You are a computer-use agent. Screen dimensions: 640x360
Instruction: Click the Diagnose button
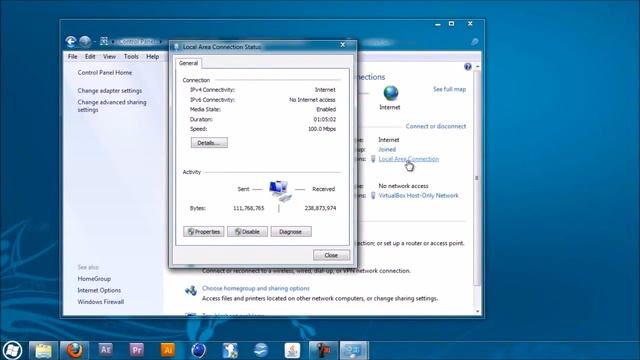[291, 231]
